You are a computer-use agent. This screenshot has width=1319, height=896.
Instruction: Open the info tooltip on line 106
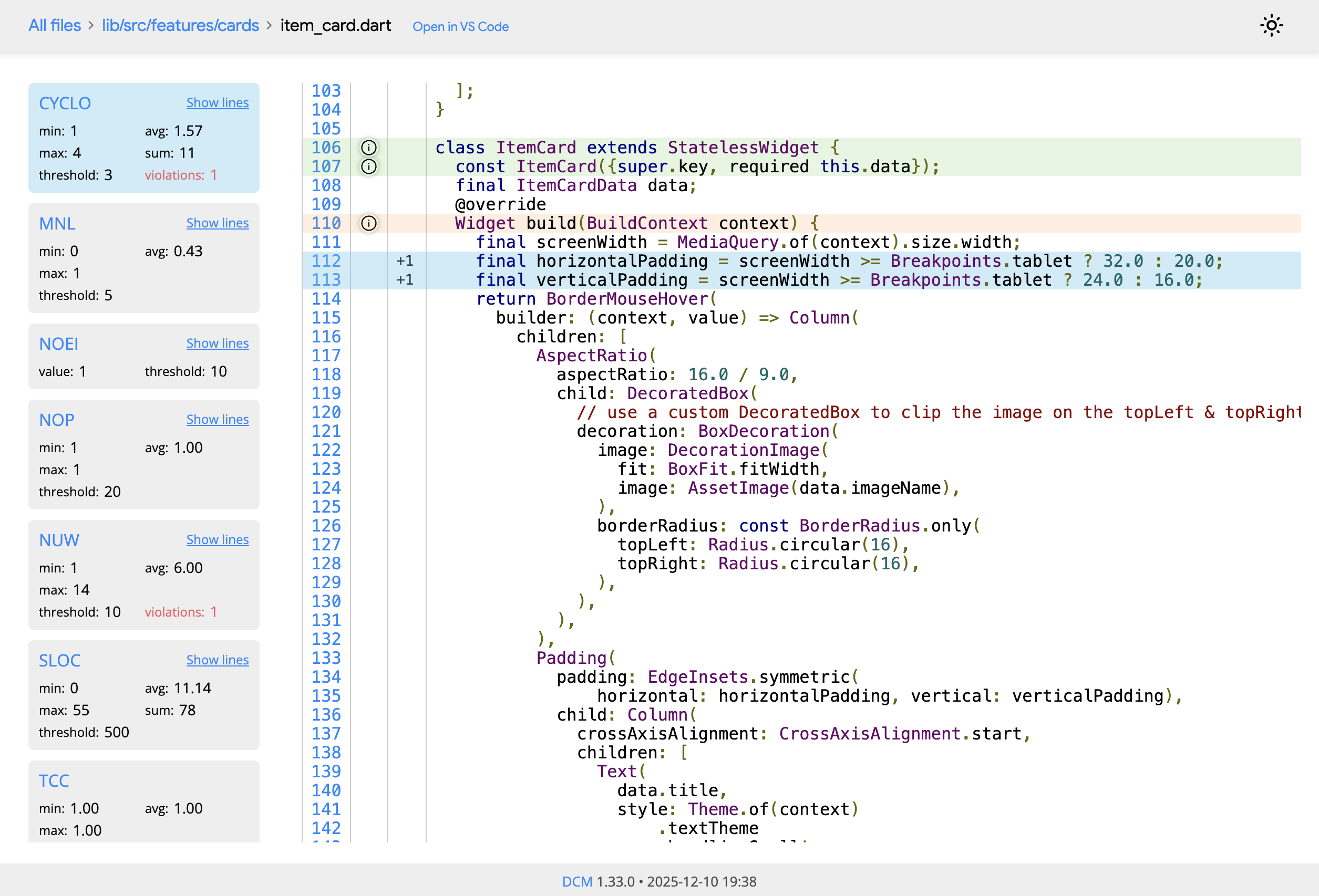[368, 148]
